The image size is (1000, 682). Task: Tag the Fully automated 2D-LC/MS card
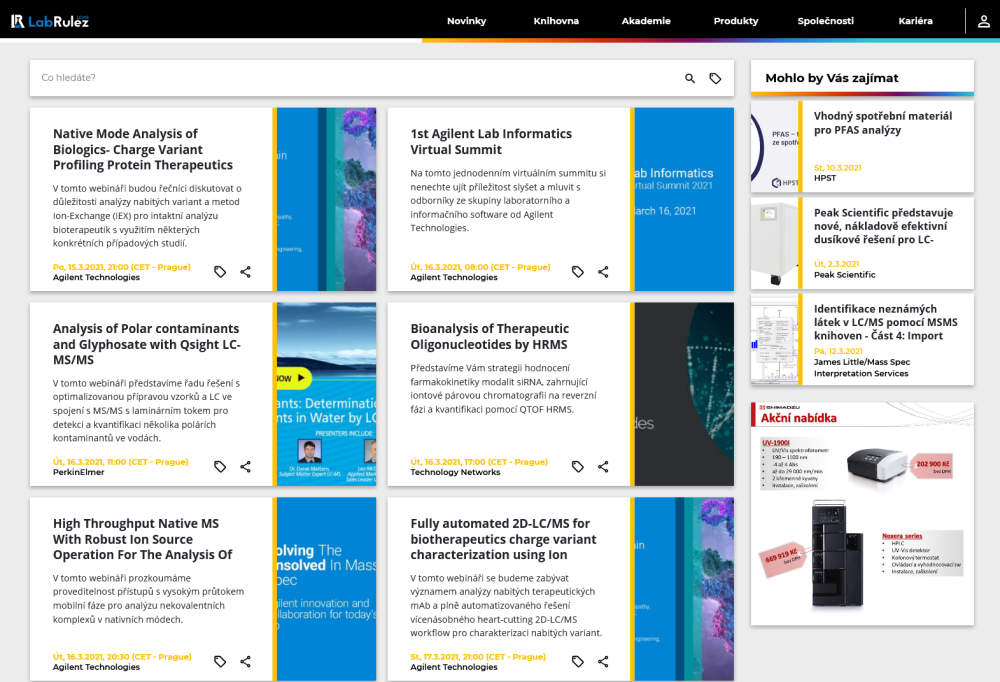click(x=578, y=661)
